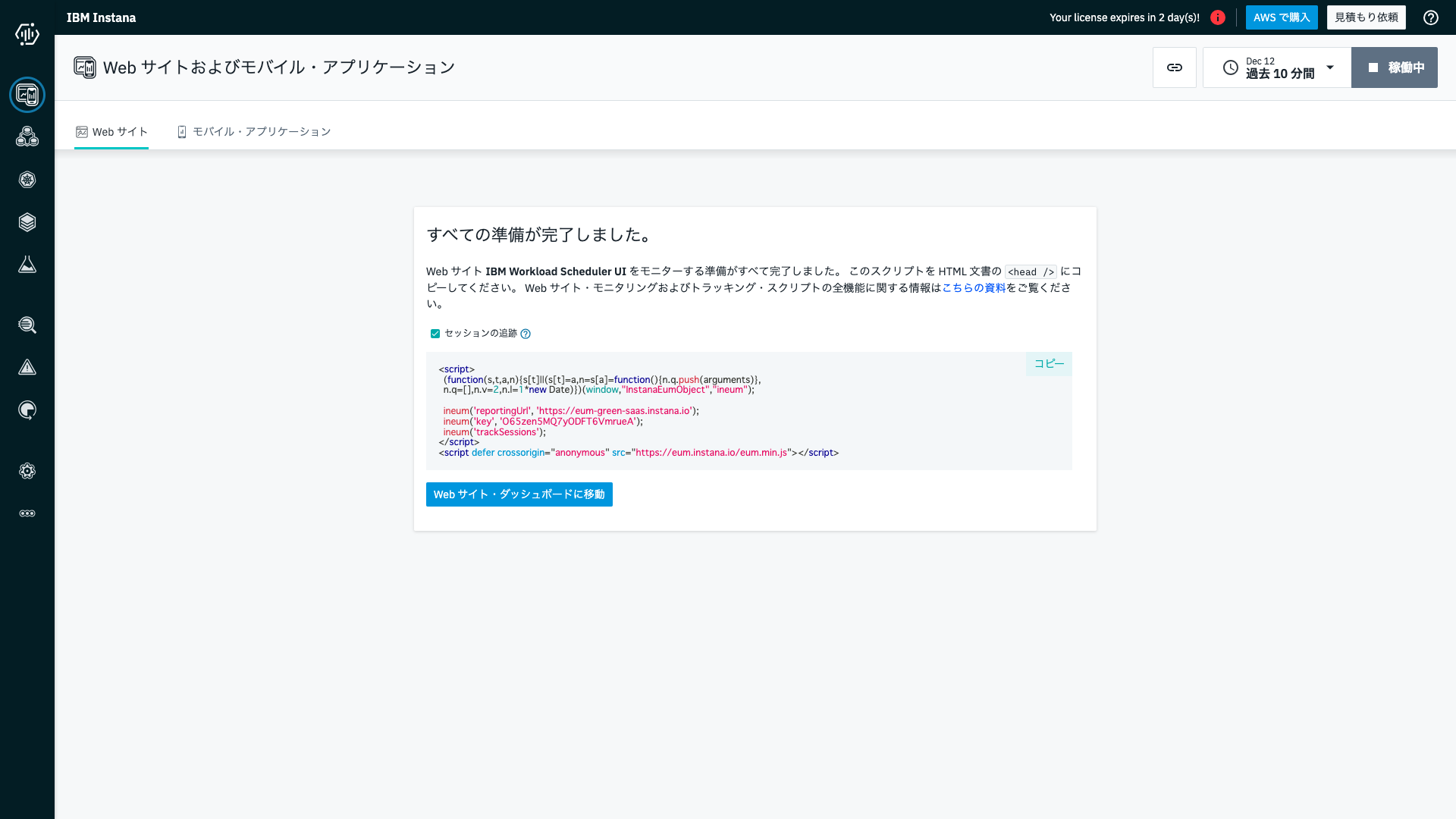Open the Applications sidebar icon
Screen dimensions: 1456x819
[27, 136]
